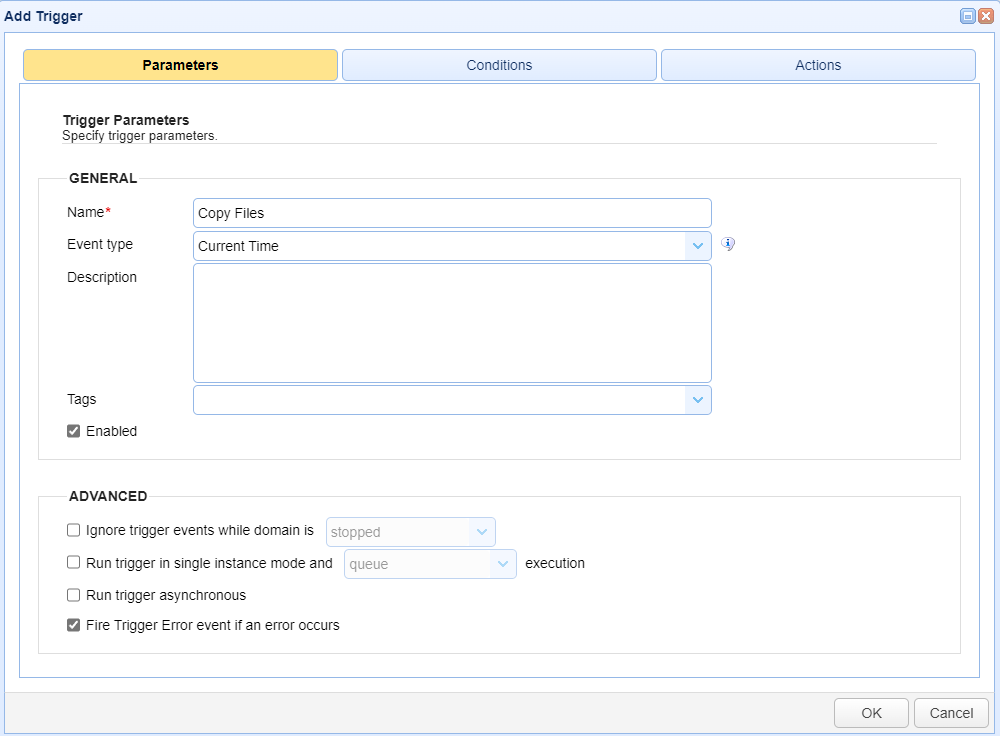Image resolution: width=1000 pixels, height=736 pixels.
Task: Maximize the Add Trigger dialog
Action: pos(967,16)
